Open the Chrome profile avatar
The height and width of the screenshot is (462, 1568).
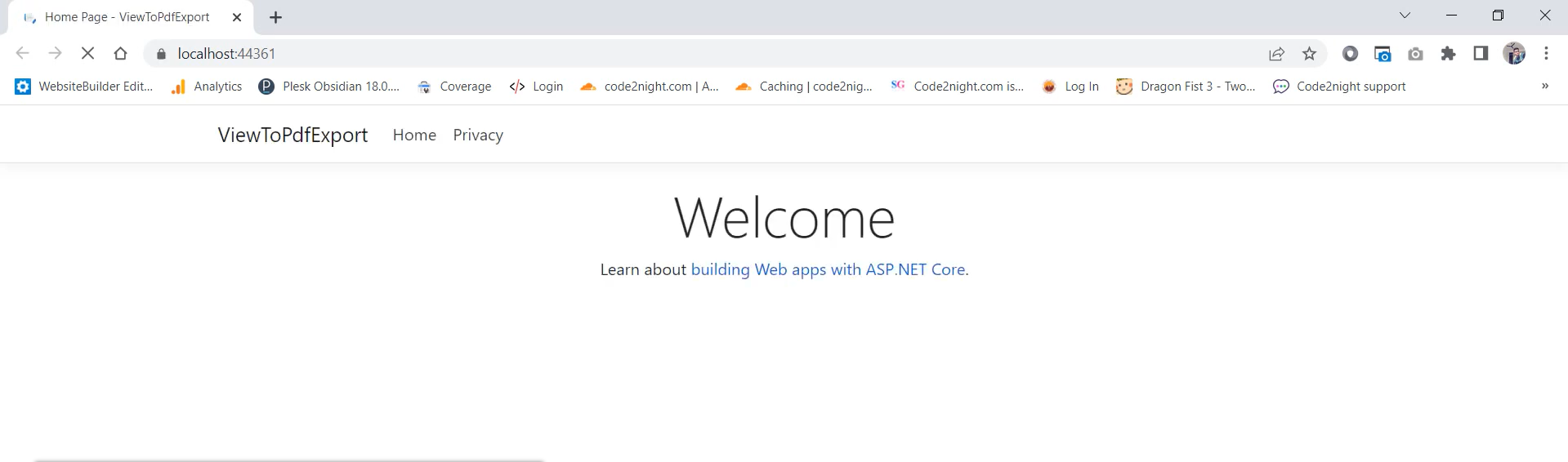click(1514, 54)
